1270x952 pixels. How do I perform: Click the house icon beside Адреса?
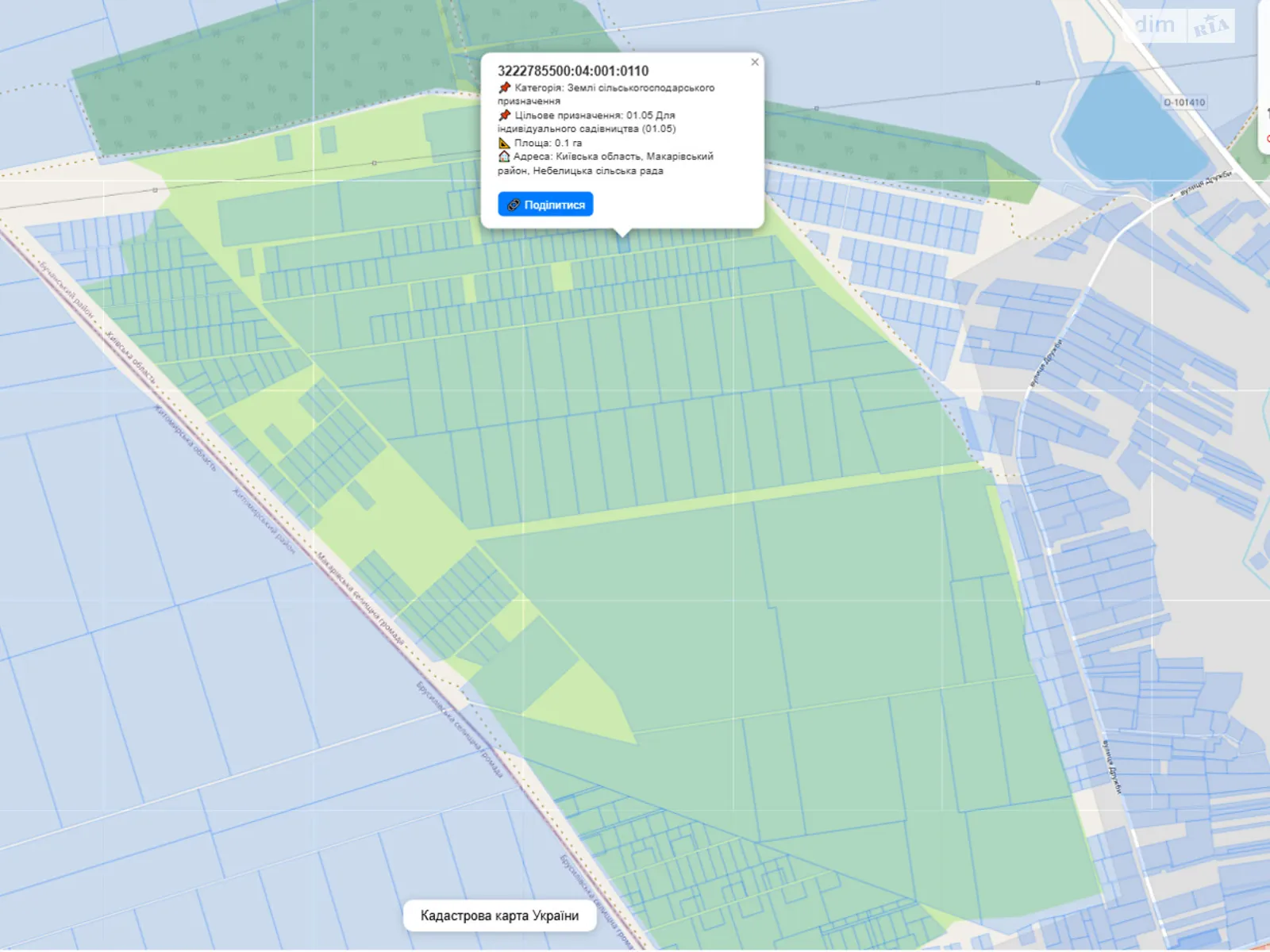(x=504, y=156)
